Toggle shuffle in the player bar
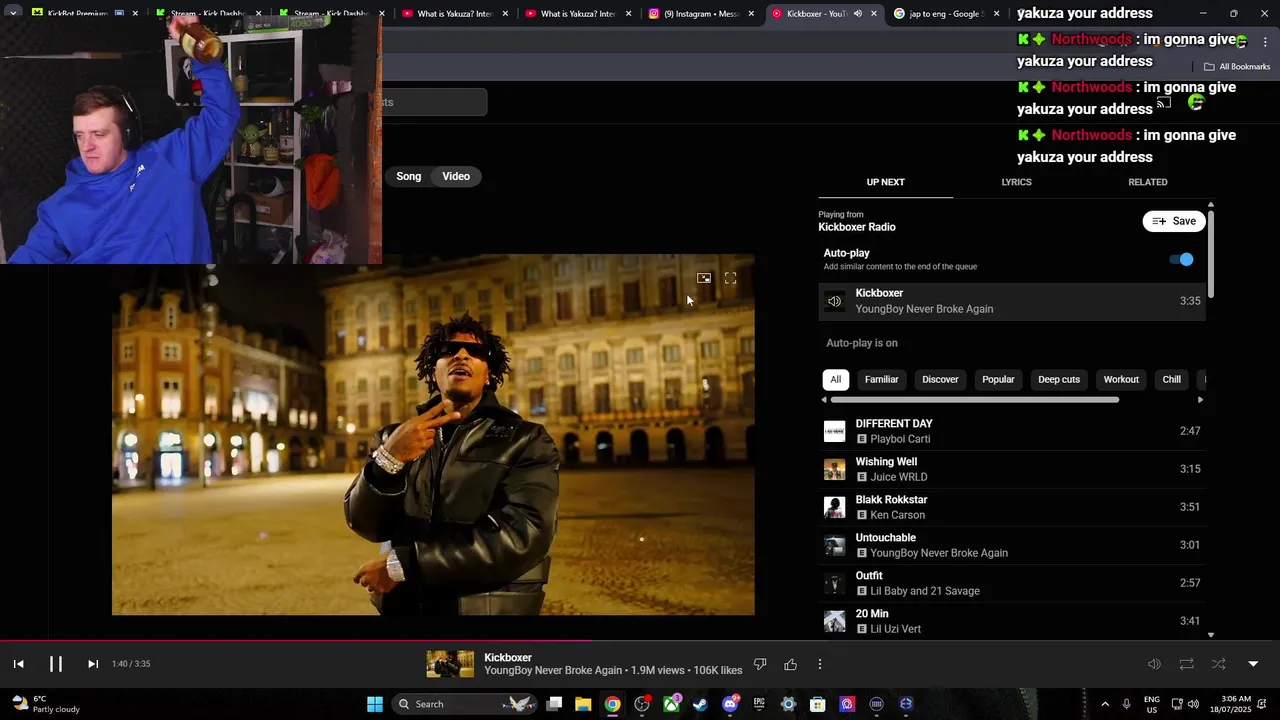Screen dimensions: 1280x720 click(1218, 664)
